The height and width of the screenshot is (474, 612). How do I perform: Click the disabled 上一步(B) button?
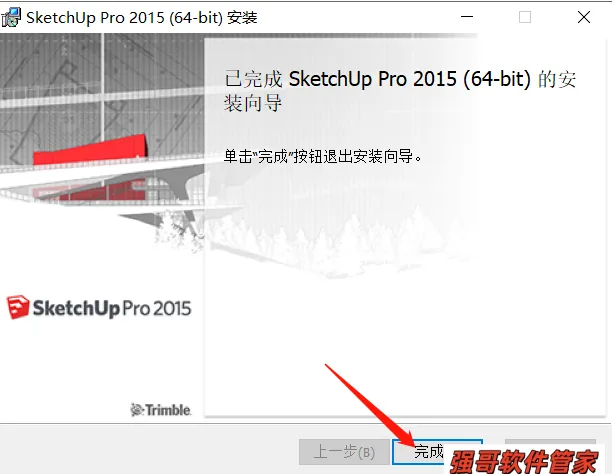point(344,452)
